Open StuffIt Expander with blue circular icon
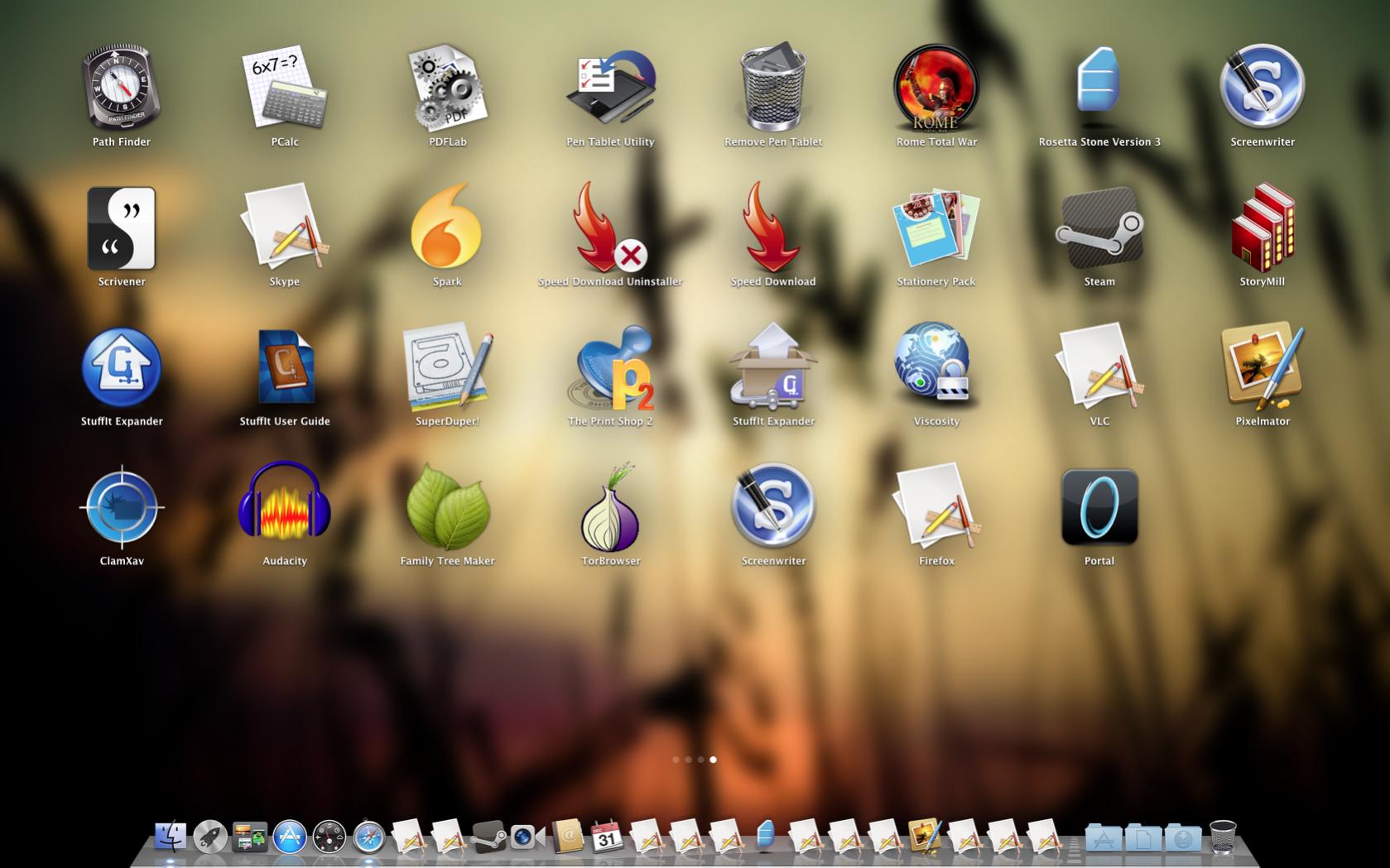This screenshot has height=868, width=1390. coord(121,367)
